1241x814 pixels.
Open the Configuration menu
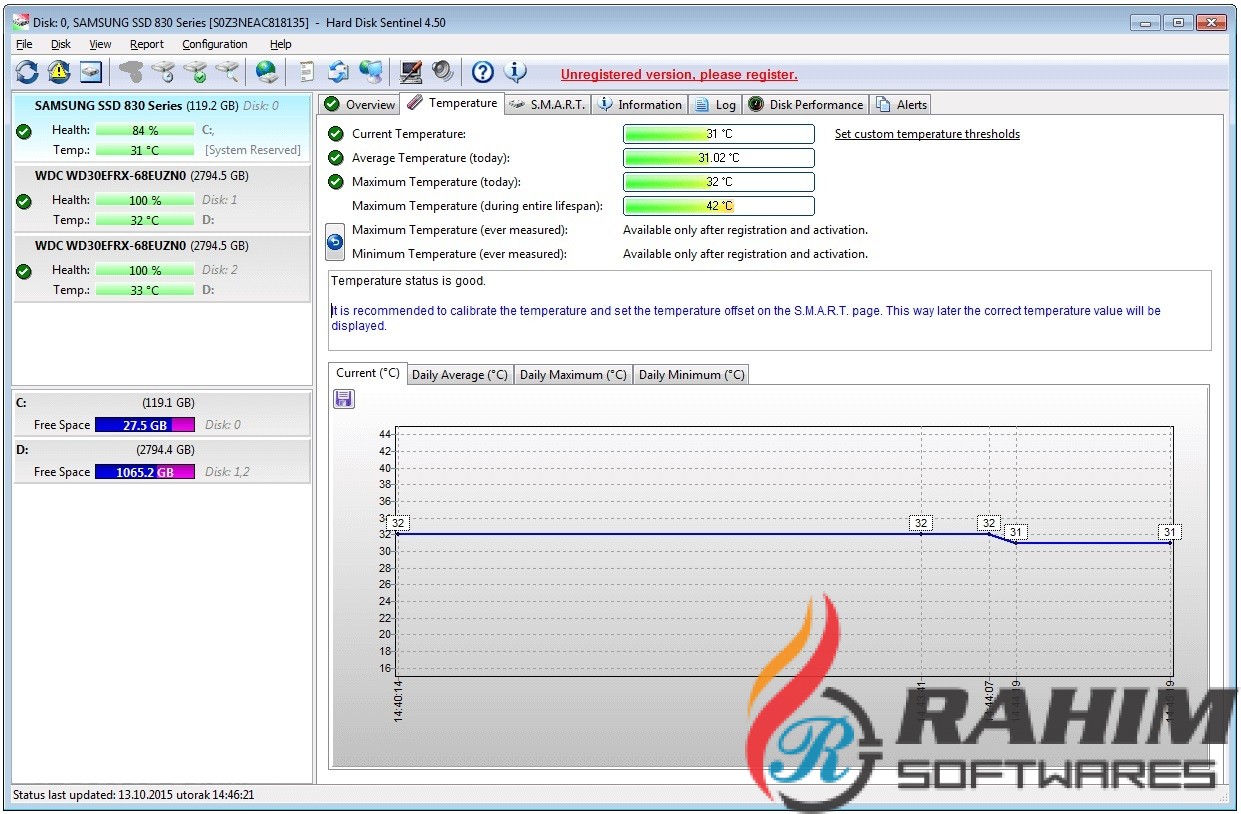tap(214, 44)
